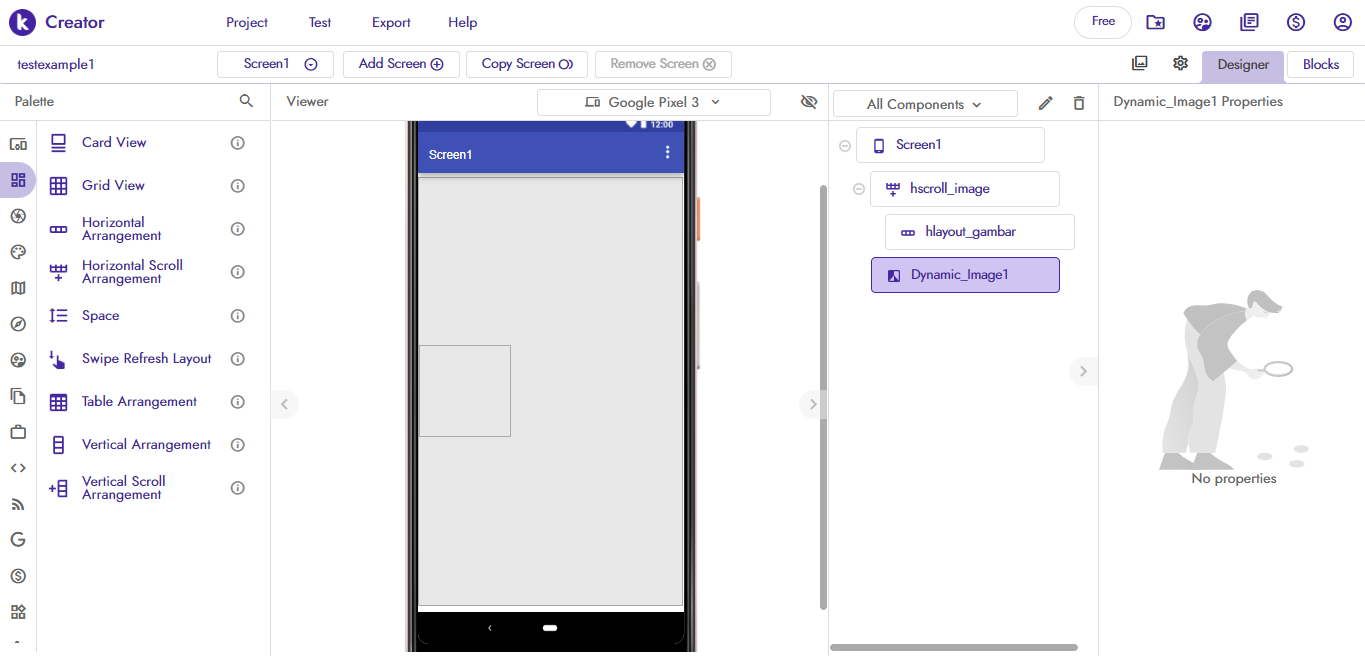Open your account menu at top right
The image size is (1365, 657).
1342,21
